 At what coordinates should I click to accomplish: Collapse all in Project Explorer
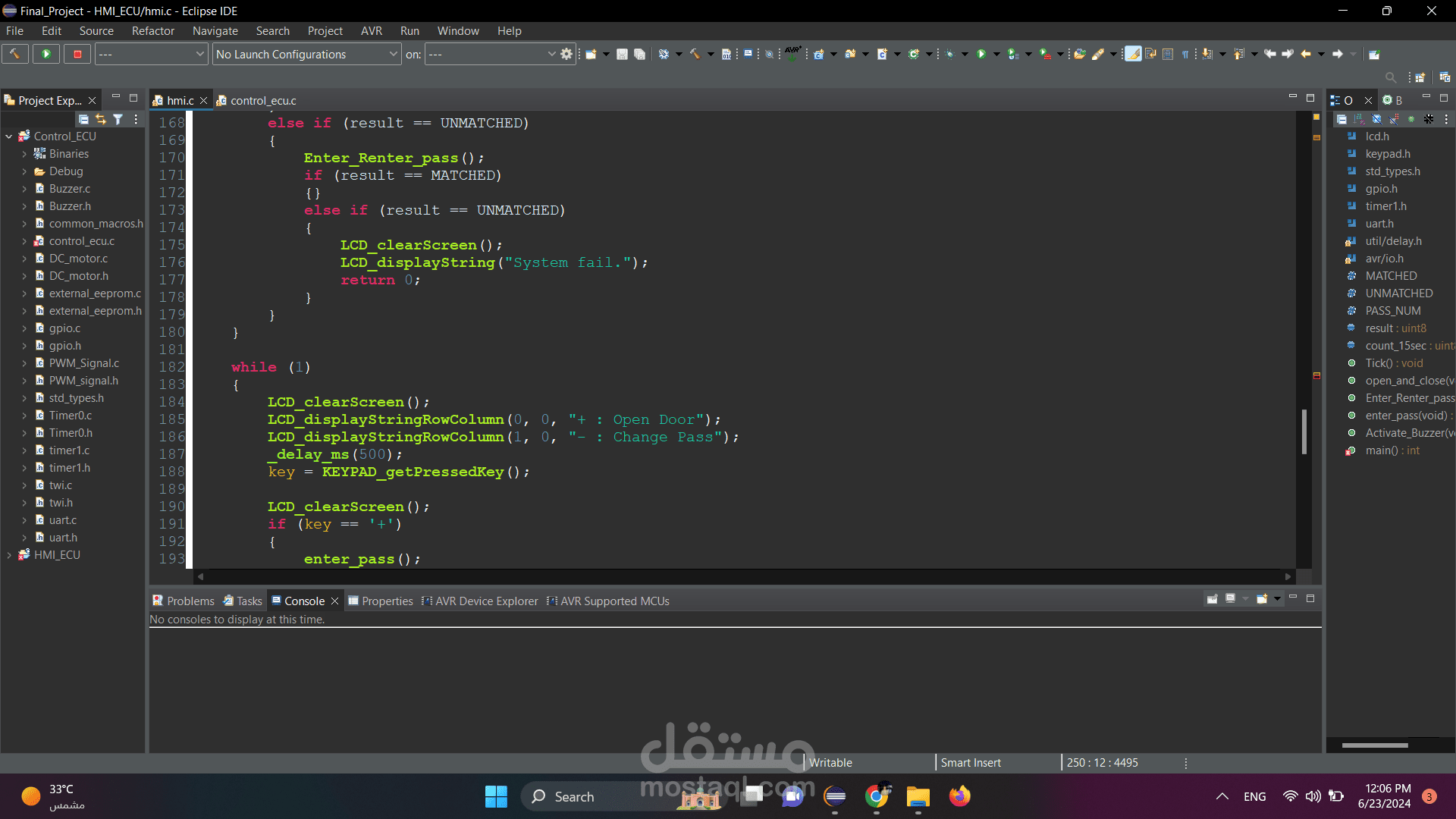pyautogui.click(x=83, y=119)
